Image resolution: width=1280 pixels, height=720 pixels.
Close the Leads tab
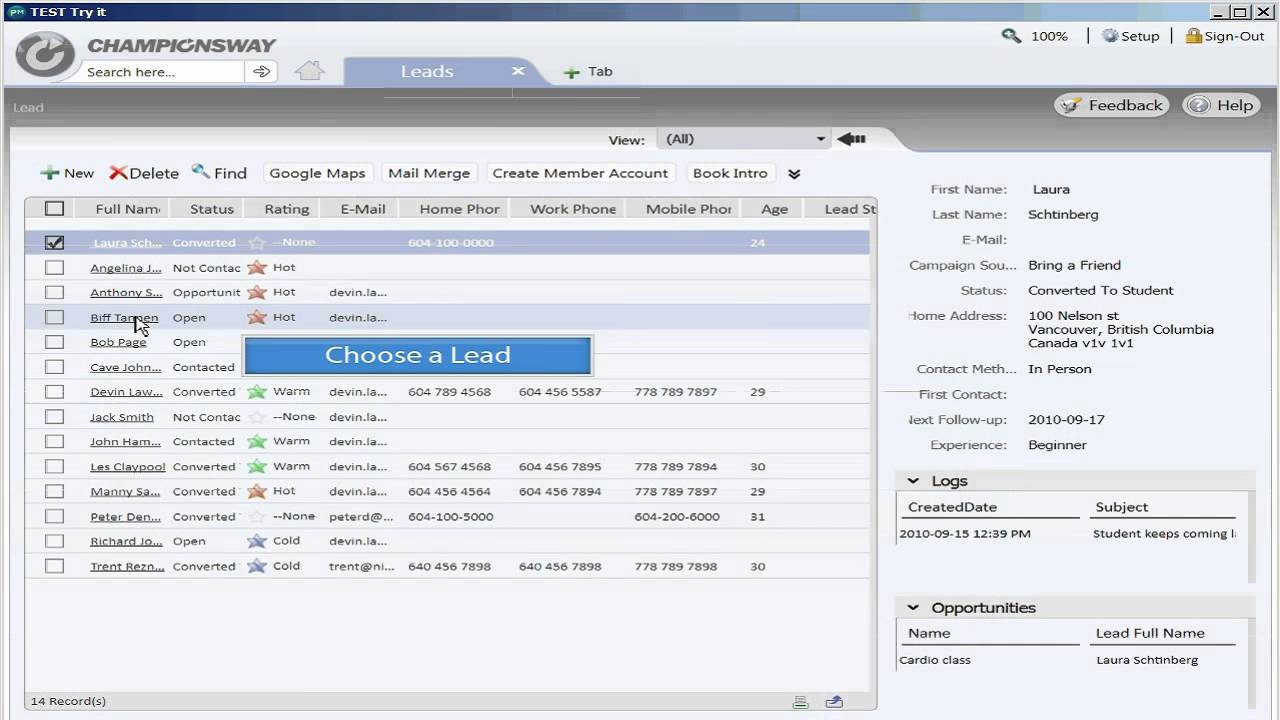518,71
